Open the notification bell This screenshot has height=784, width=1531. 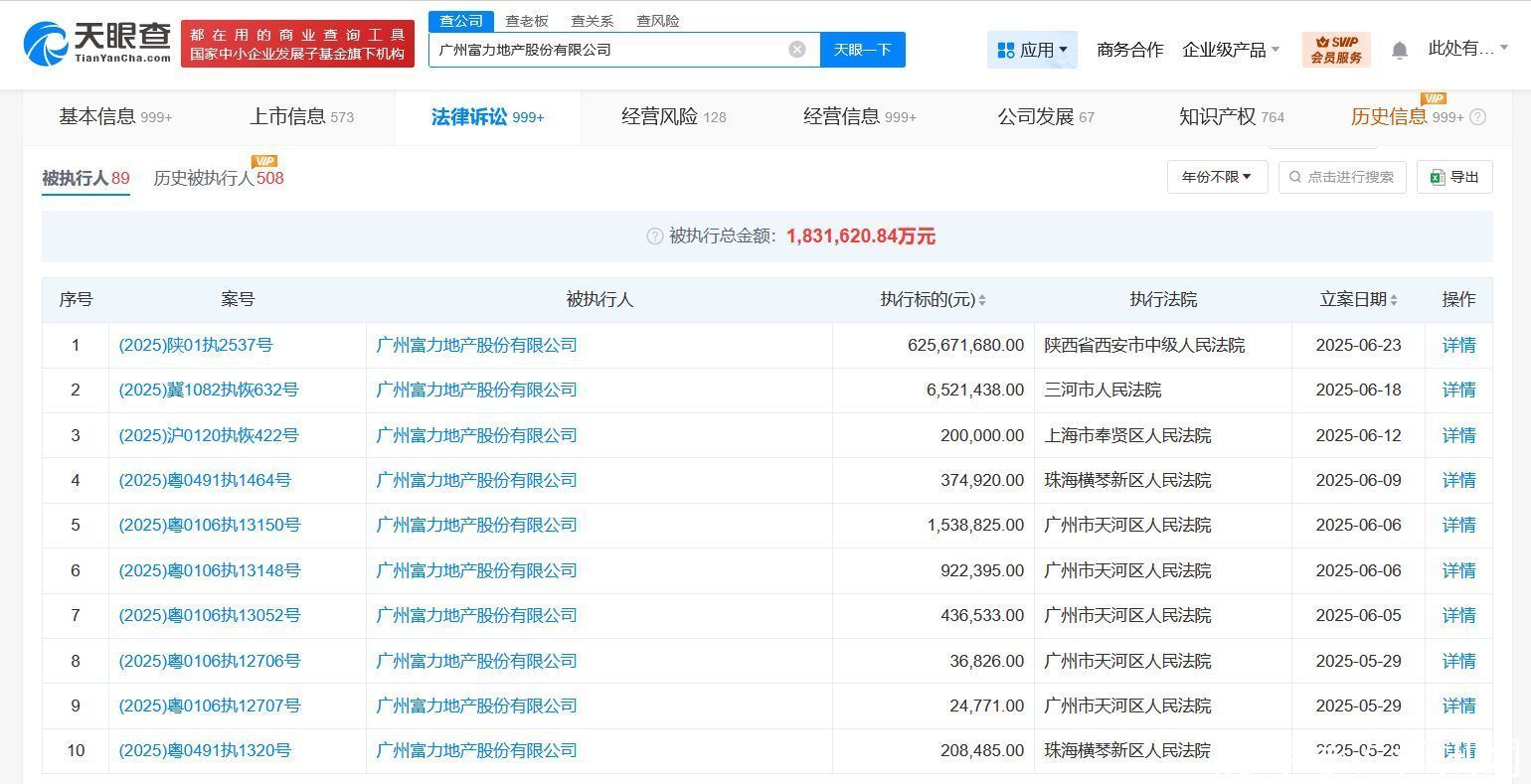click(1400, 50)
